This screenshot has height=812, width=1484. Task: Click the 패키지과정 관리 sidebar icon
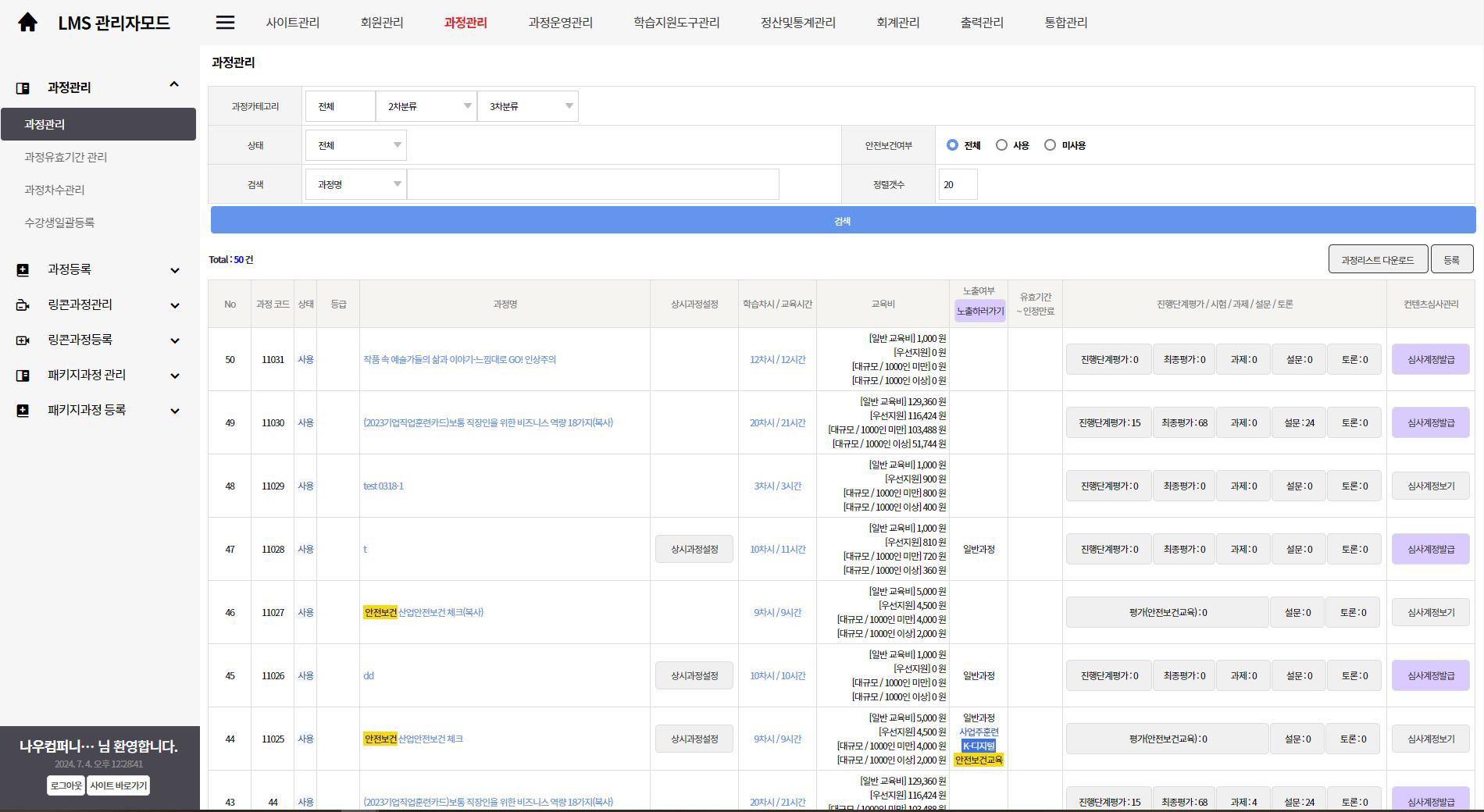23,376
